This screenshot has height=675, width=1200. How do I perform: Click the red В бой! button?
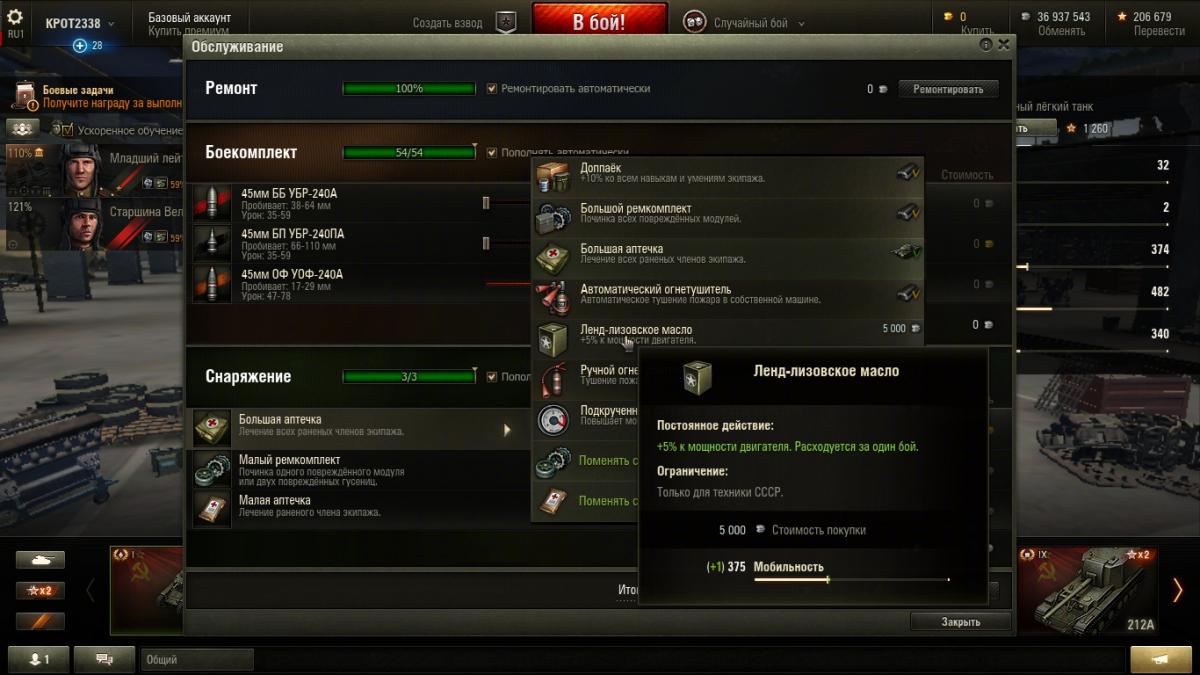(x=600, y=22)
